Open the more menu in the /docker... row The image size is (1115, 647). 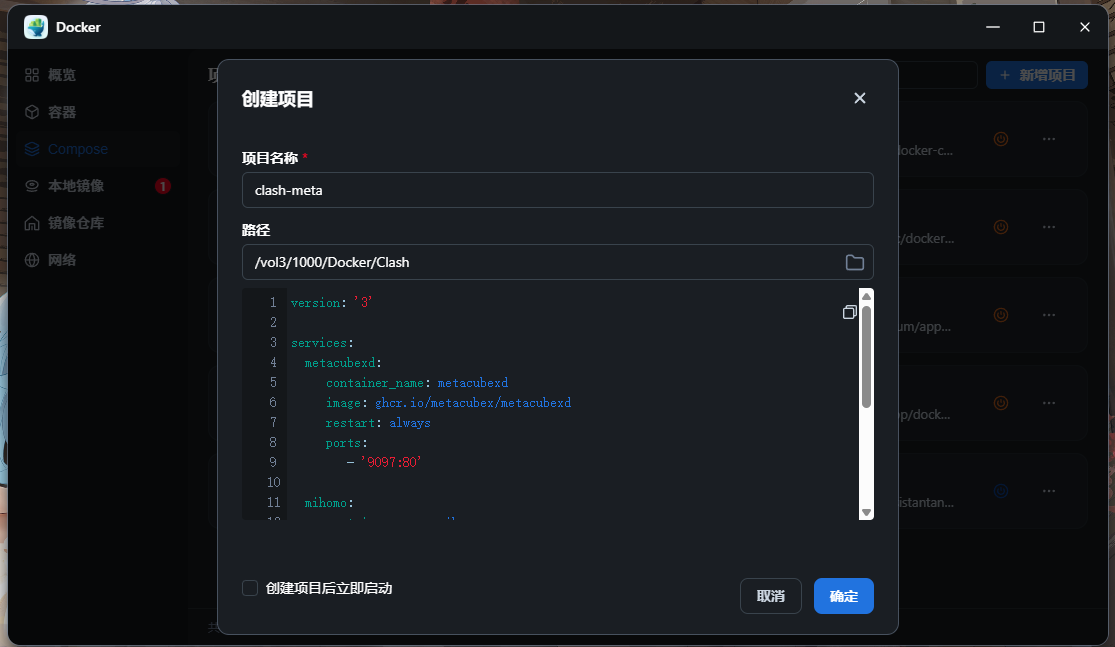pyautogui.click(x=1049, y=228)
